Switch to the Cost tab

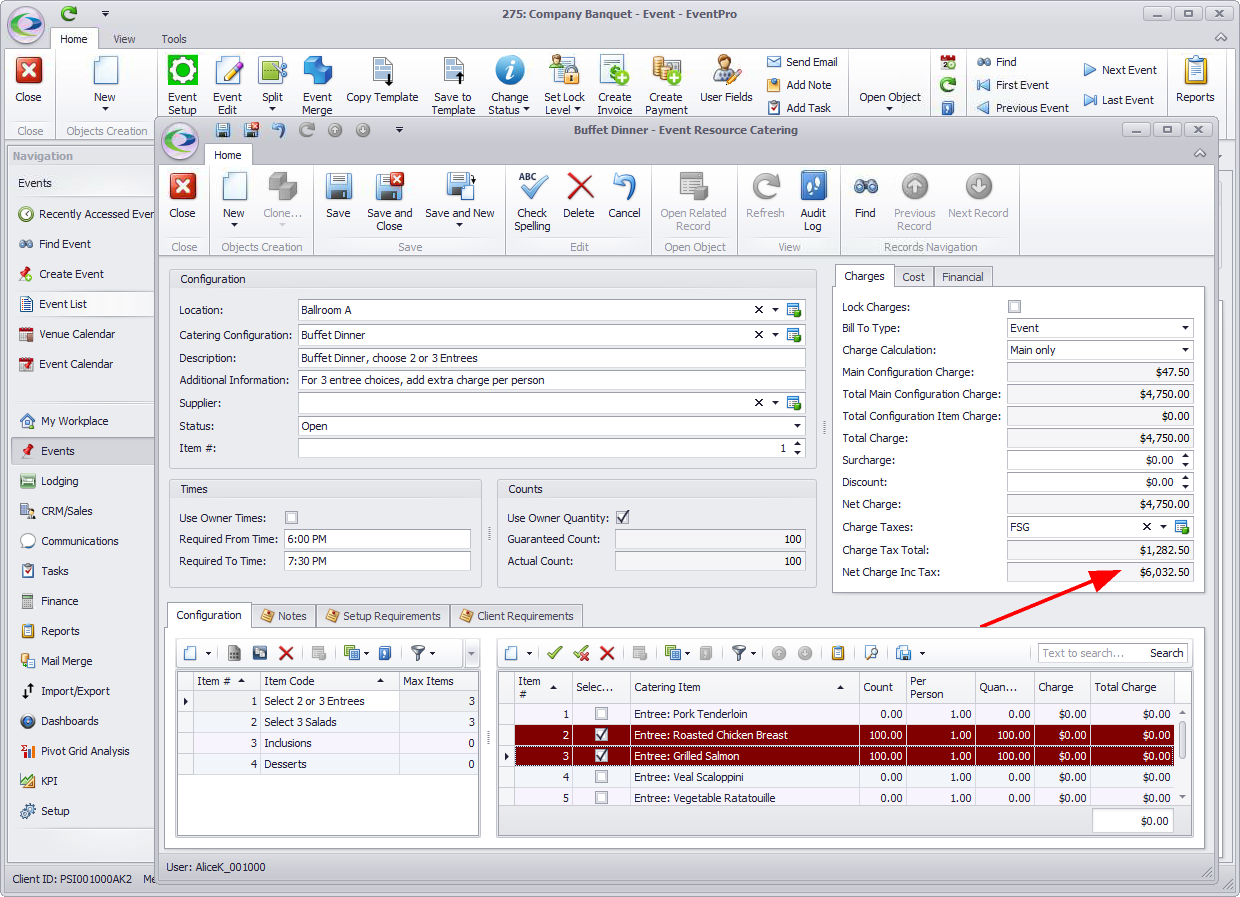[913, 277]
